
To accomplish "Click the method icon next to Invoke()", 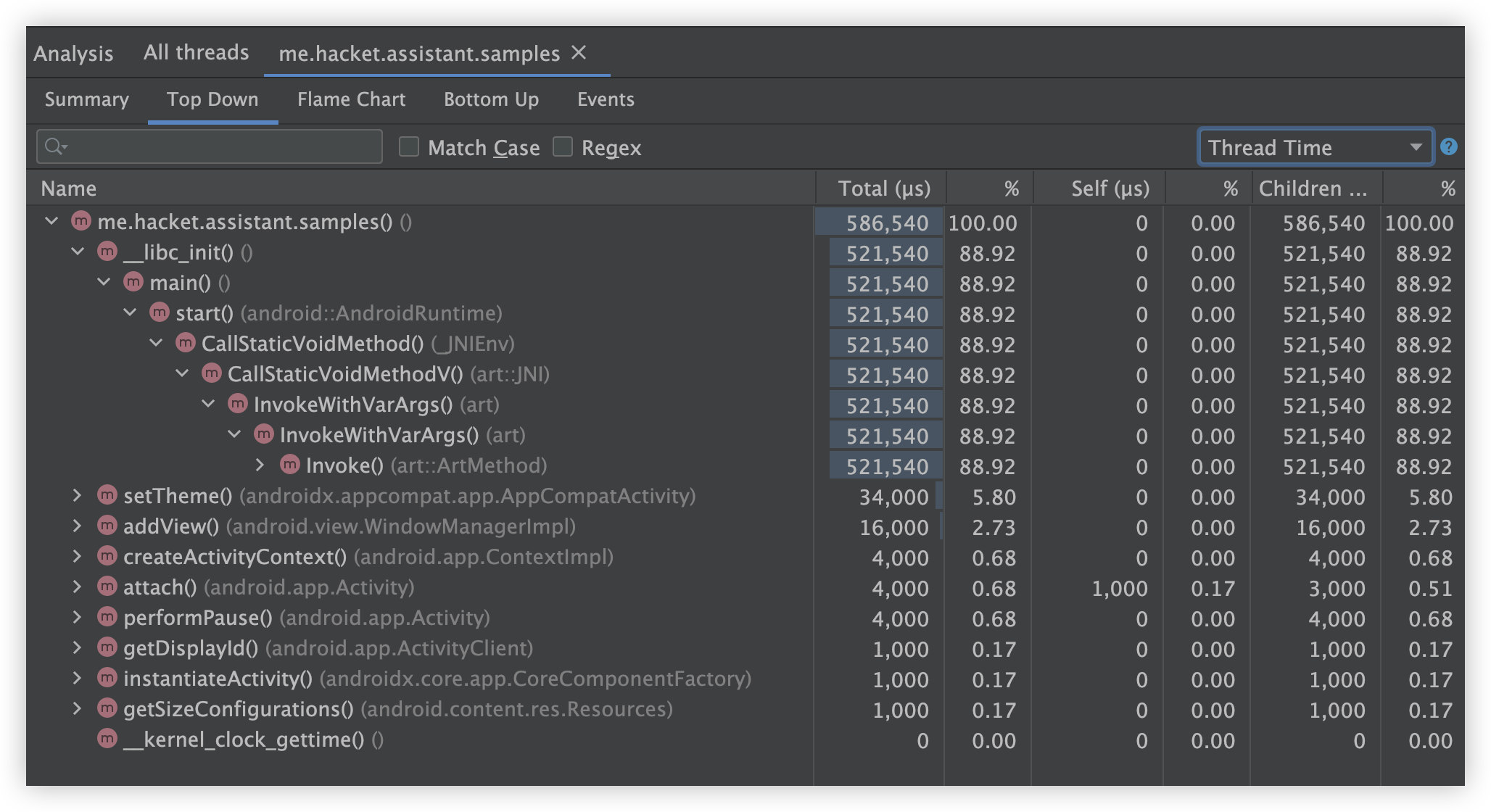I will (289, 465).
